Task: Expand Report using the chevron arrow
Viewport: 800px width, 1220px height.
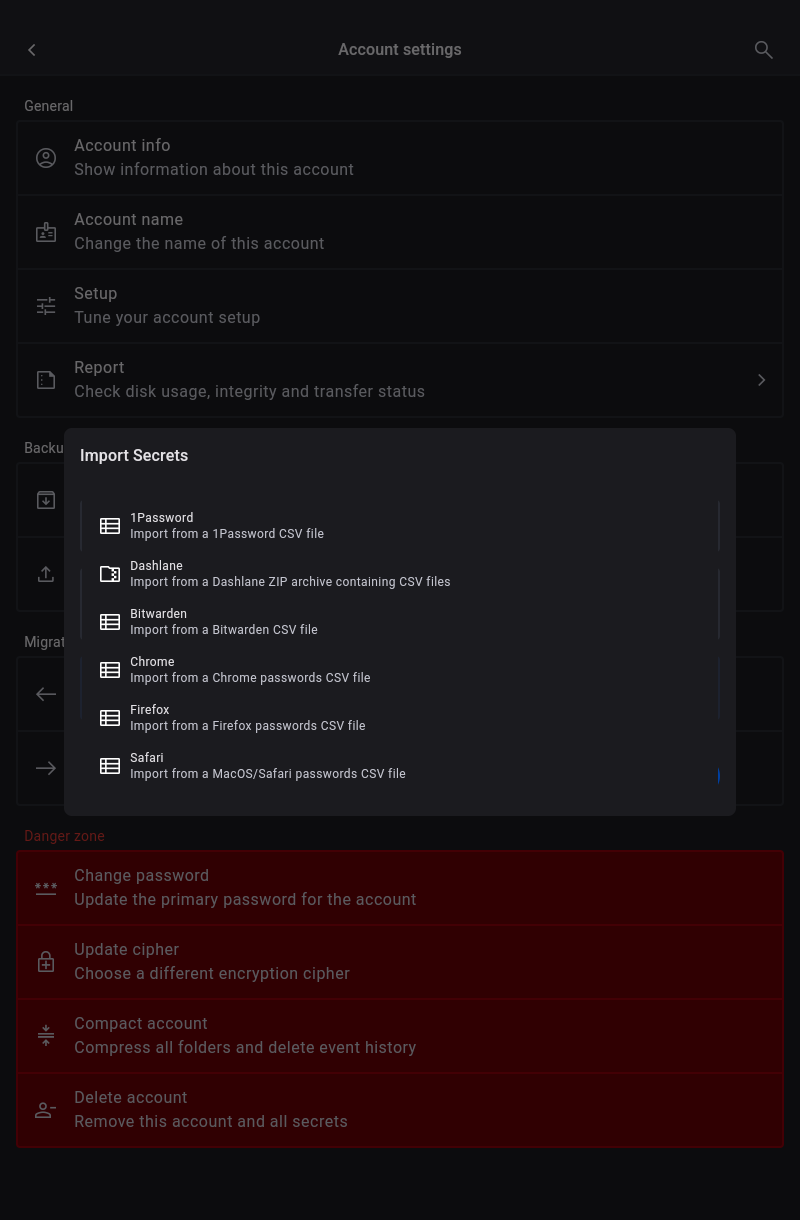Action: coord(761,380)
